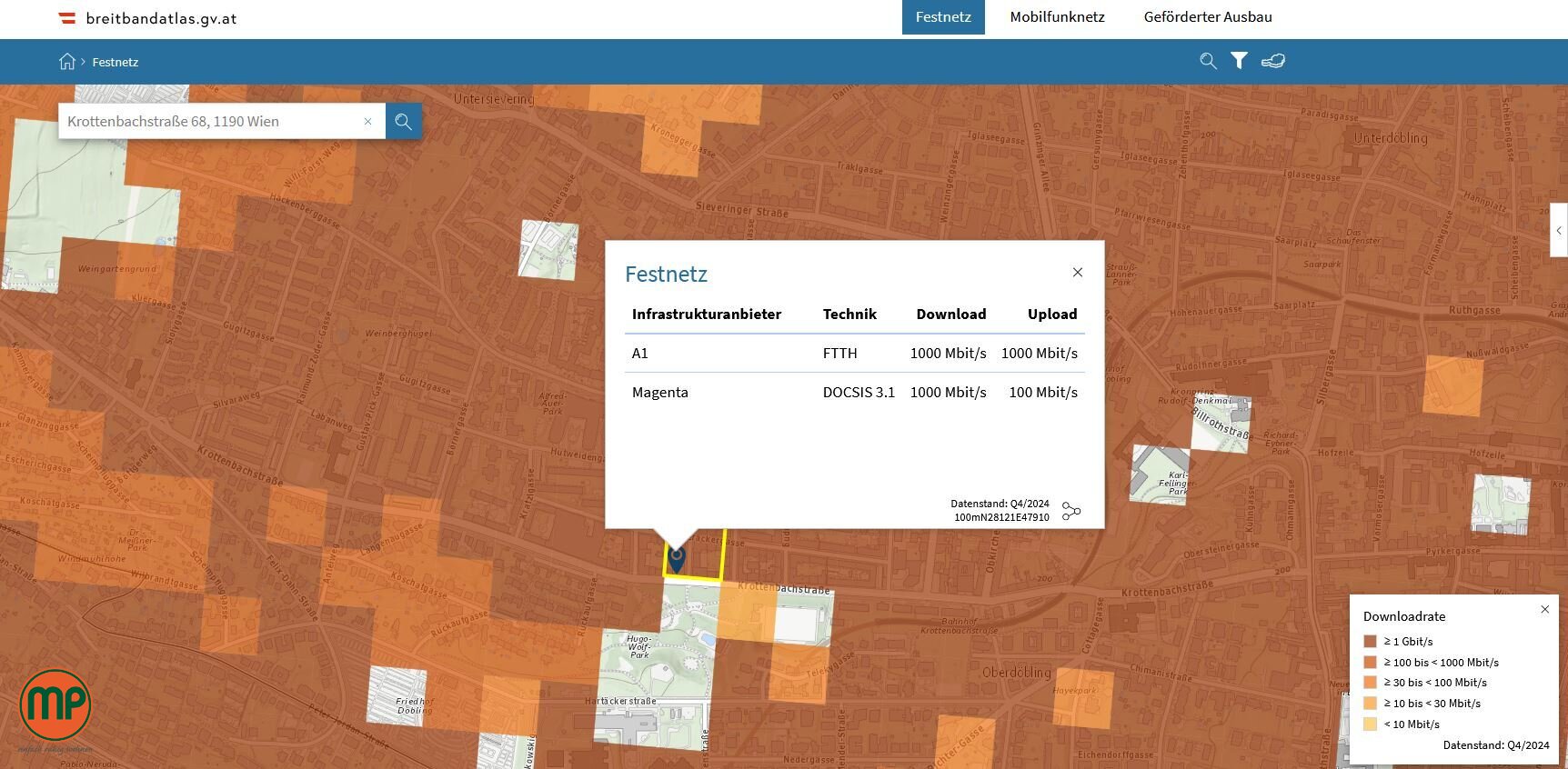
Task: Click the blue map location pin
Action: tap(676, 558)
